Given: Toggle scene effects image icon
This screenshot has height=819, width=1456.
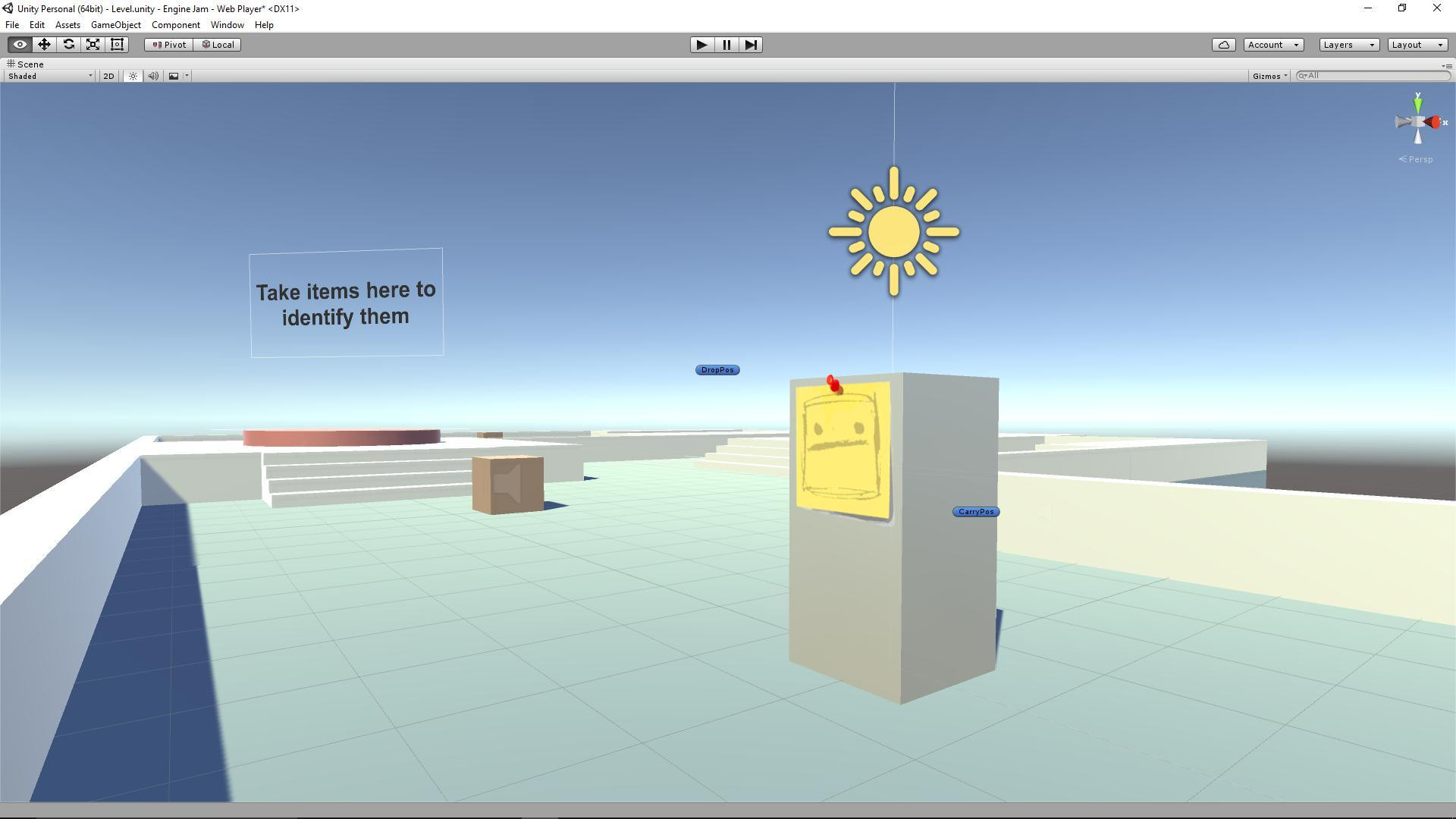Looking at the screenshot, I should point(174,76).
